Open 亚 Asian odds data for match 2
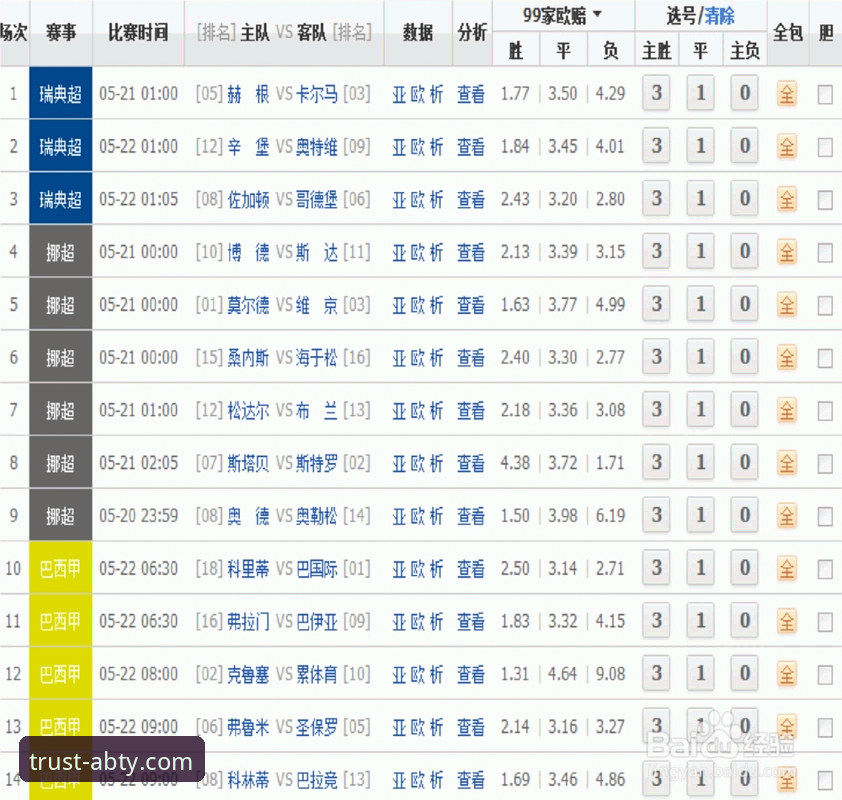 pos(399,147)
